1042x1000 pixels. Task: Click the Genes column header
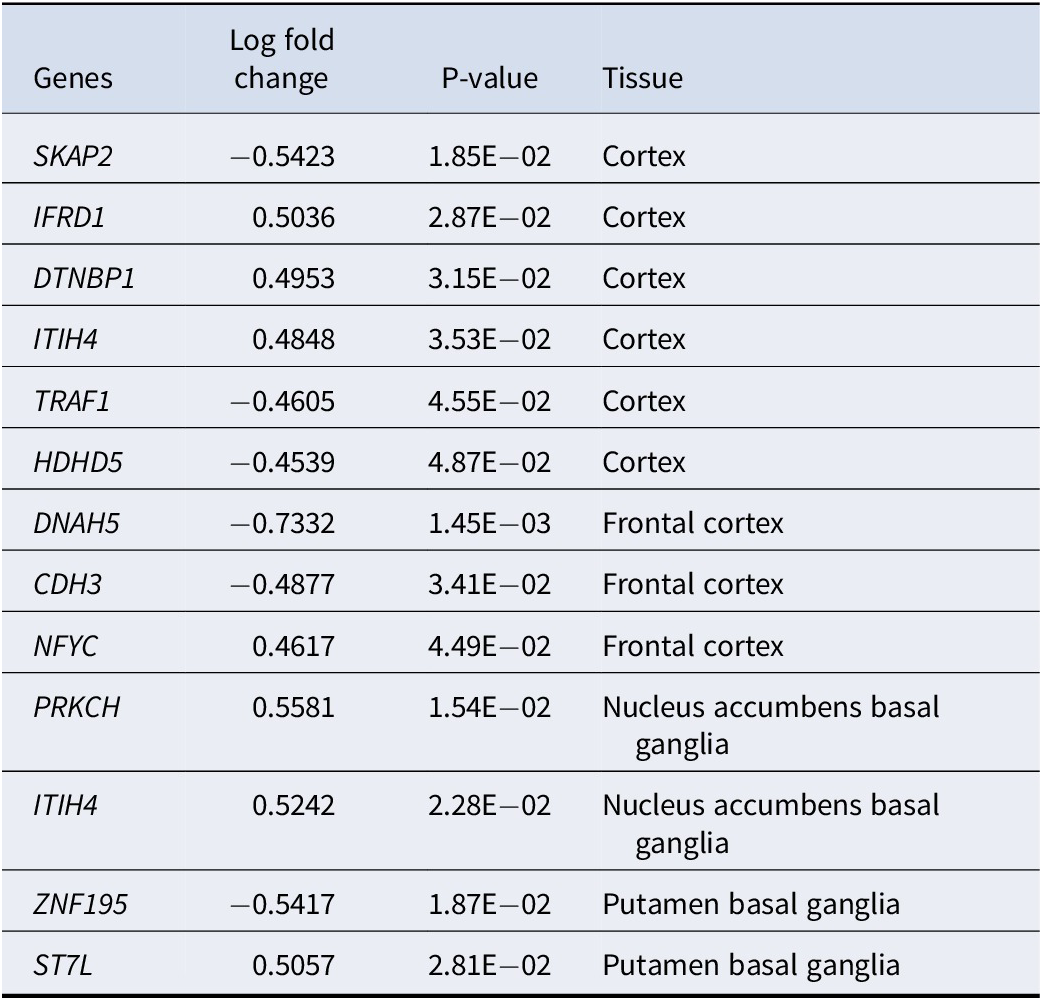tap(73, 78)
